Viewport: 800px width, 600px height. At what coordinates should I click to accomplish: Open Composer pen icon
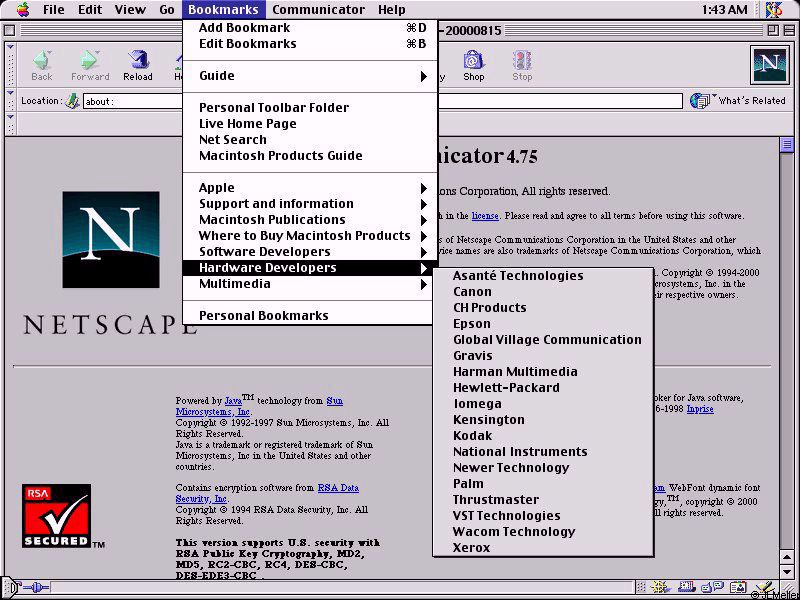[764, 587]
